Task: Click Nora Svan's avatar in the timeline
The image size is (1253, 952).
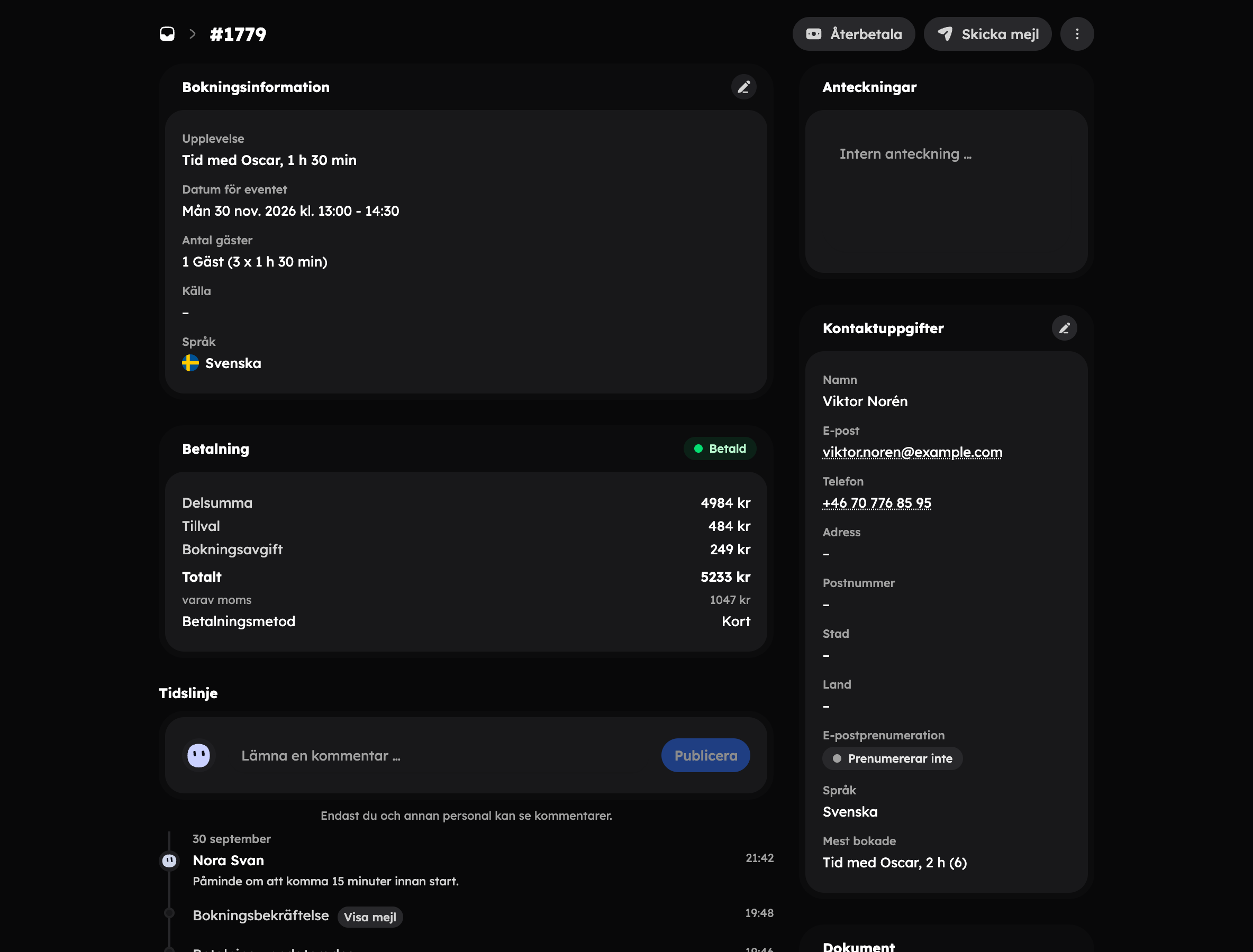Action: (169, 861)
